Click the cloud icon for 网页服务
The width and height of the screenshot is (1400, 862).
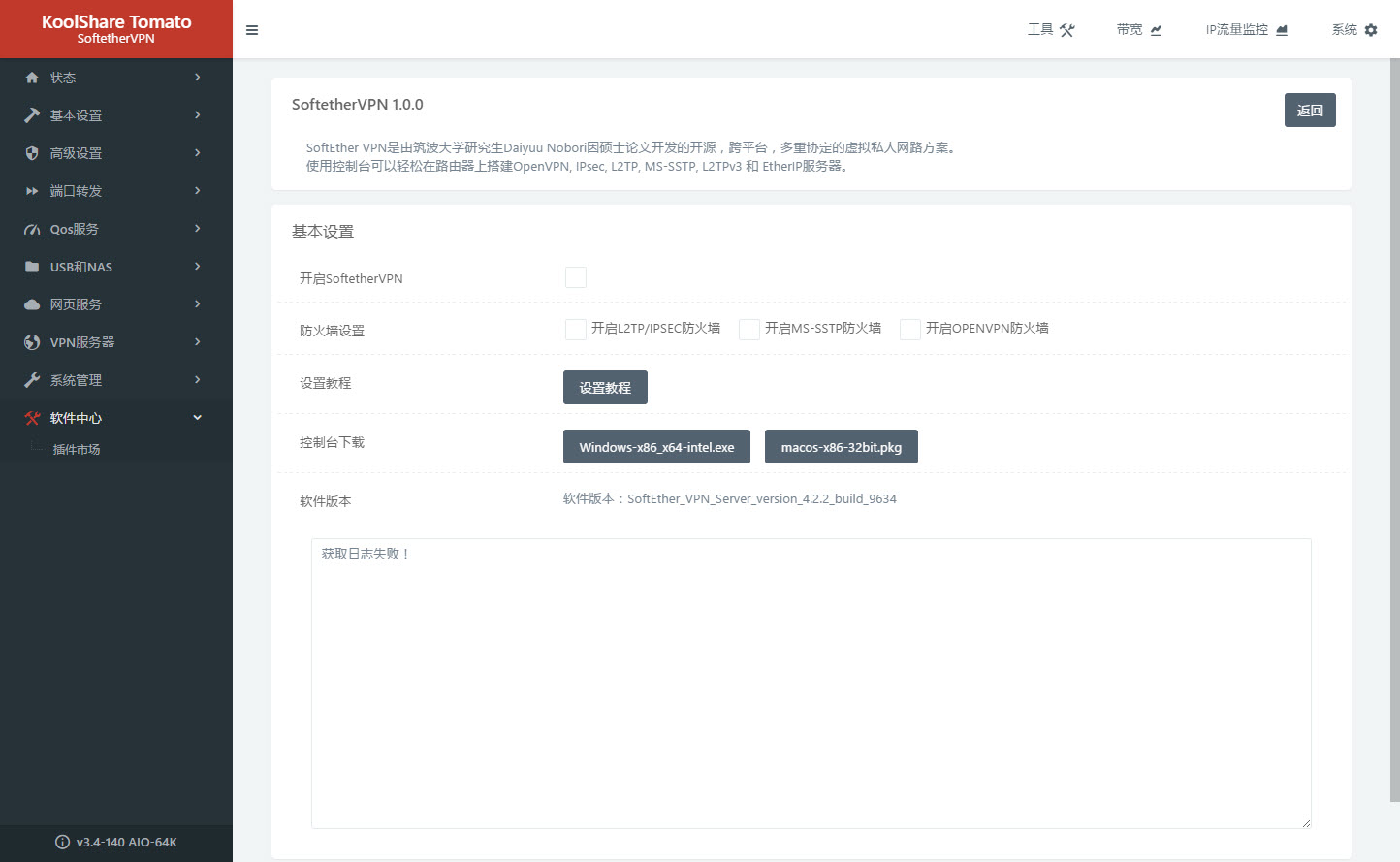[32, 304]
